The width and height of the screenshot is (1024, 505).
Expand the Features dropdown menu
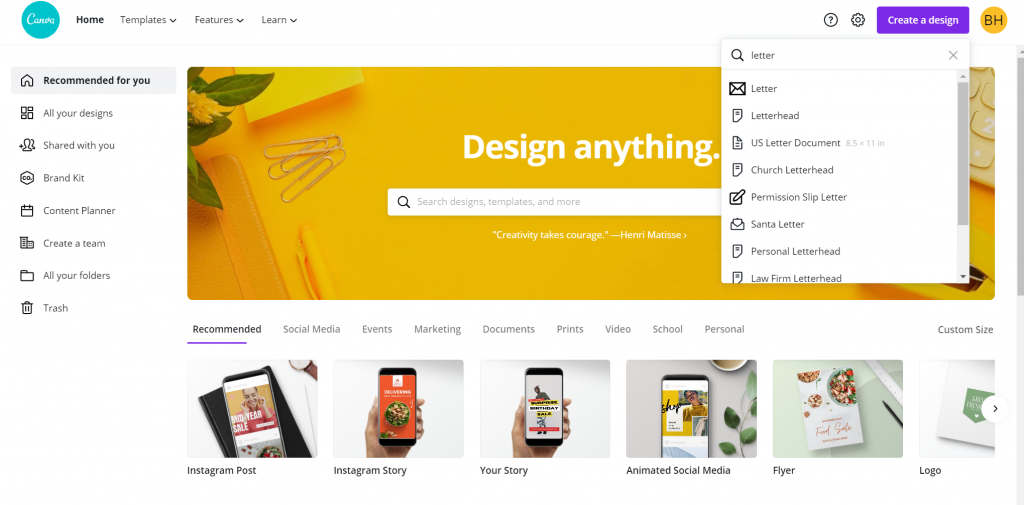[x=219, y=20]
